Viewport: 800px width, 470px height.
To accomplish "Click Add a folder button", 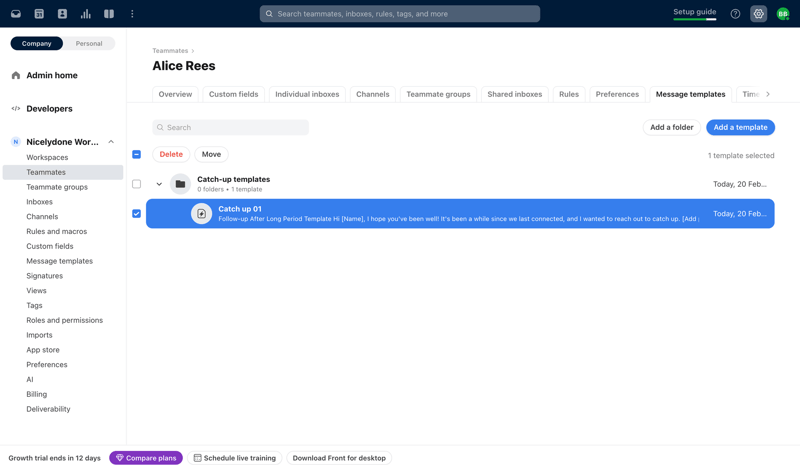I will pyautogui.click(x=671, y=128).
